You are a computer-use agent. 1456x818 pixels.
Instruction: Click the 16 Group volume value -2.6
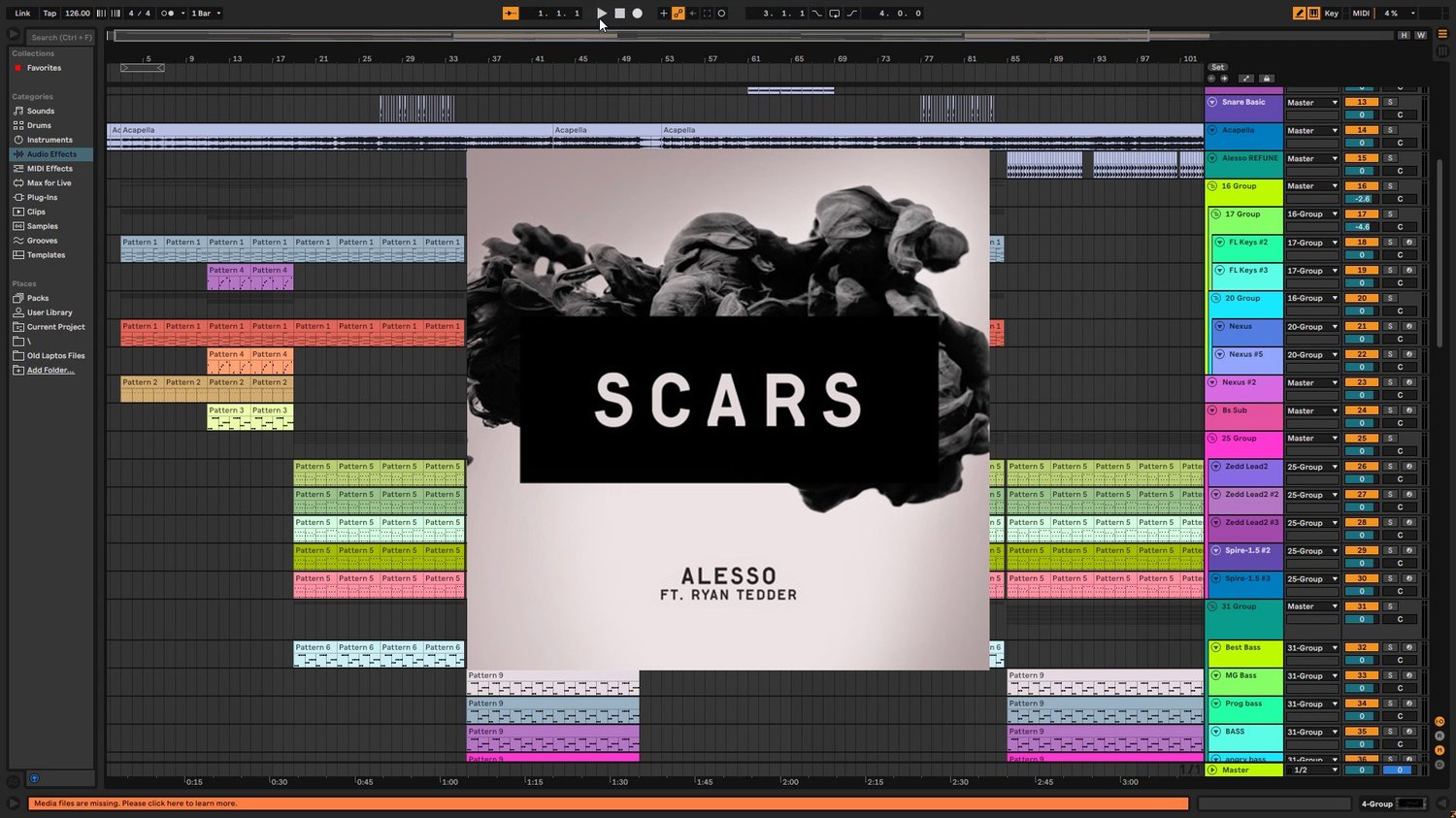pyautogui.click(x=1362, y=199)
